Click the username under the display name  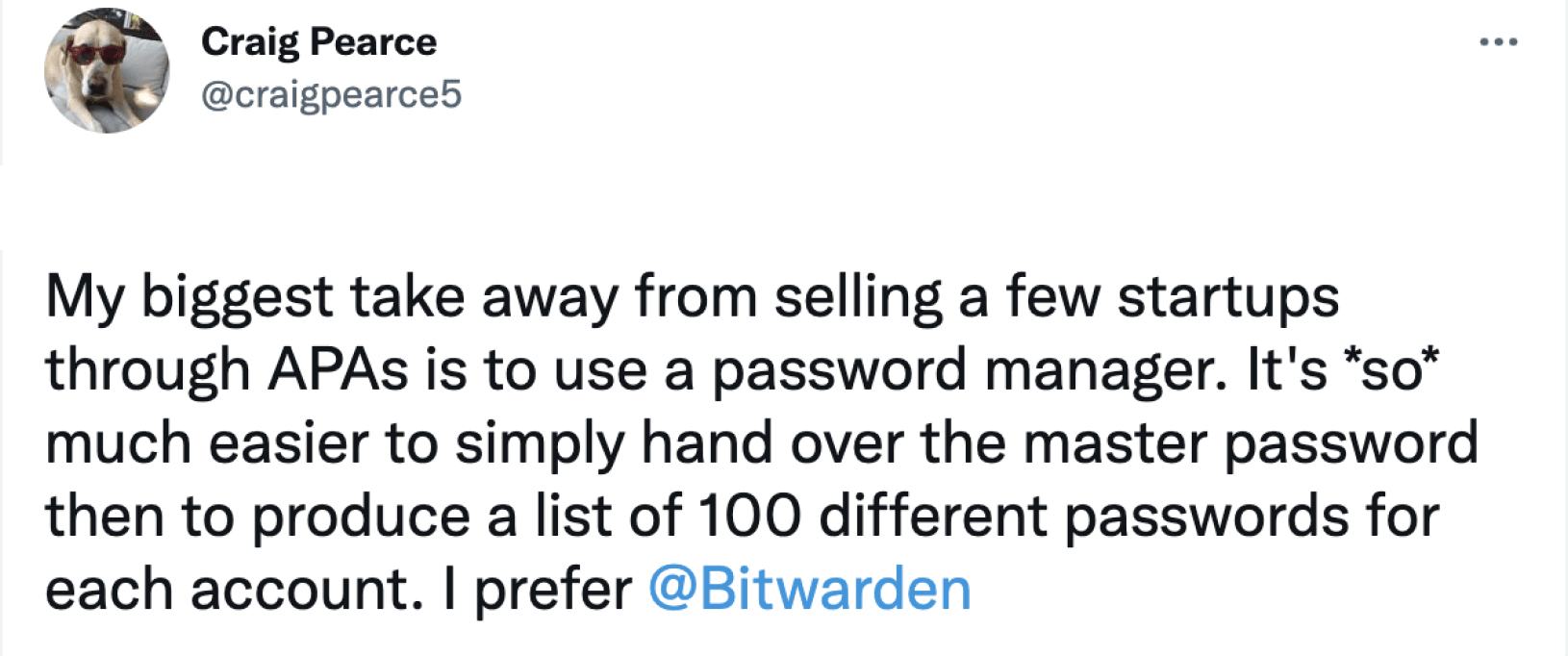click(x=330, y=93)
